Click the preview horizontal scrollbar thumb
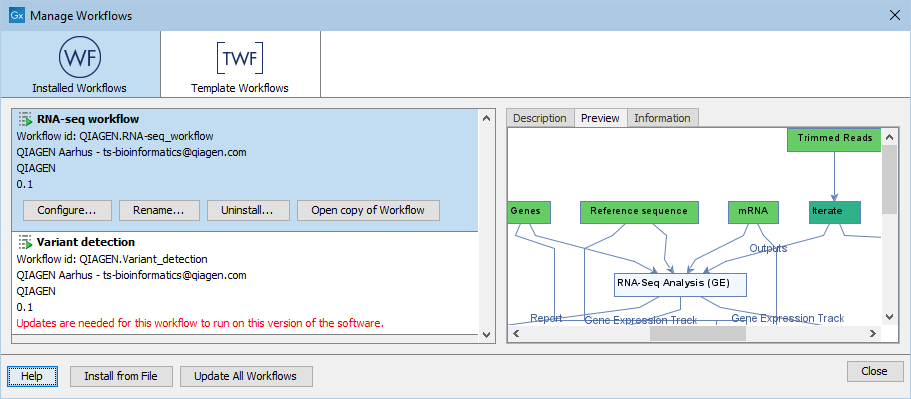This screenshot has width=911, height=399. tap(697, 333)
